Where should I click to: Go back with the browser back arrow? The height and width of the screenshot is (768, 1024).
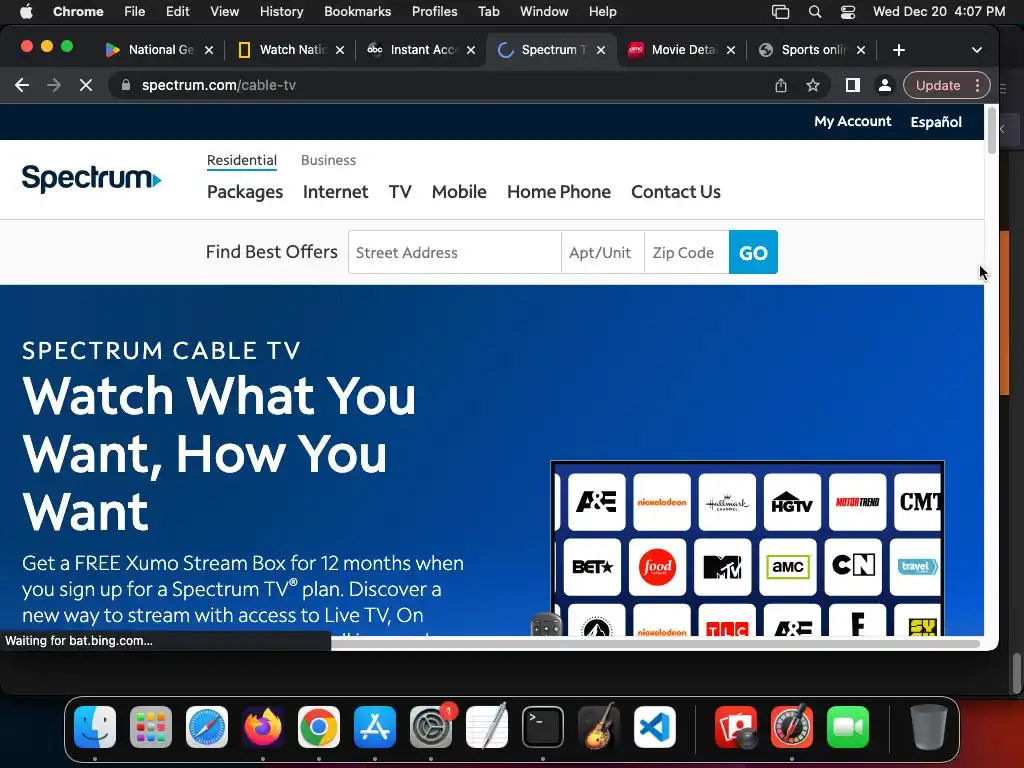(22, 85)
